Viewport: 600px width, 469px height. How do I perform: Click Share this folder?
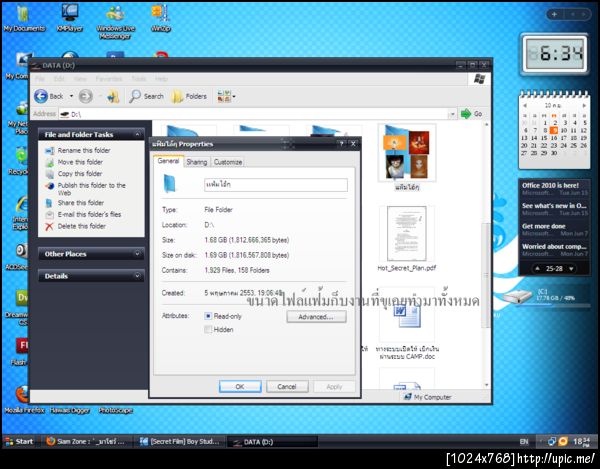(81, 203)
